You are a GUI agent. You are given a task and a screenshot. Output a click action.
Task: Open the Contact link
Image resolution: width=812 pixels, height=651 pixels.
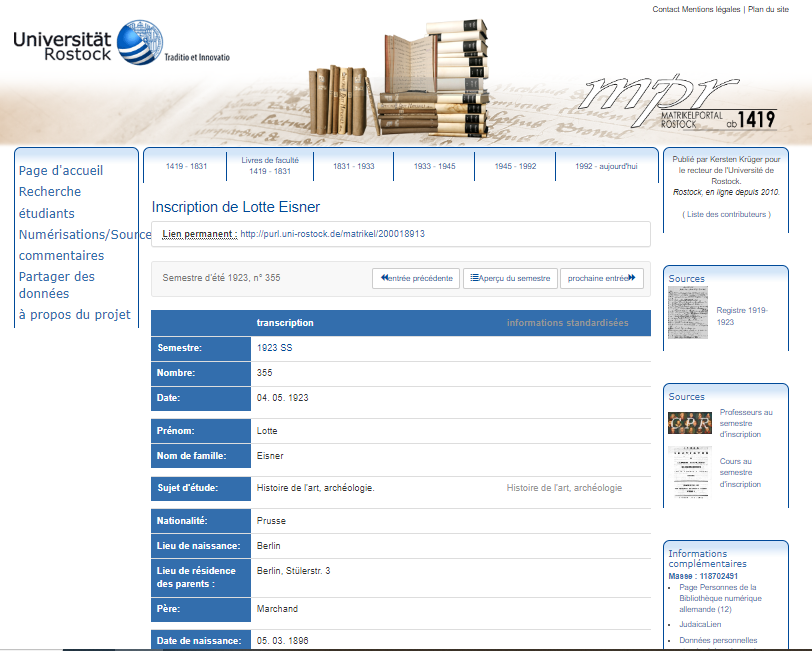[x=665, y=9]
